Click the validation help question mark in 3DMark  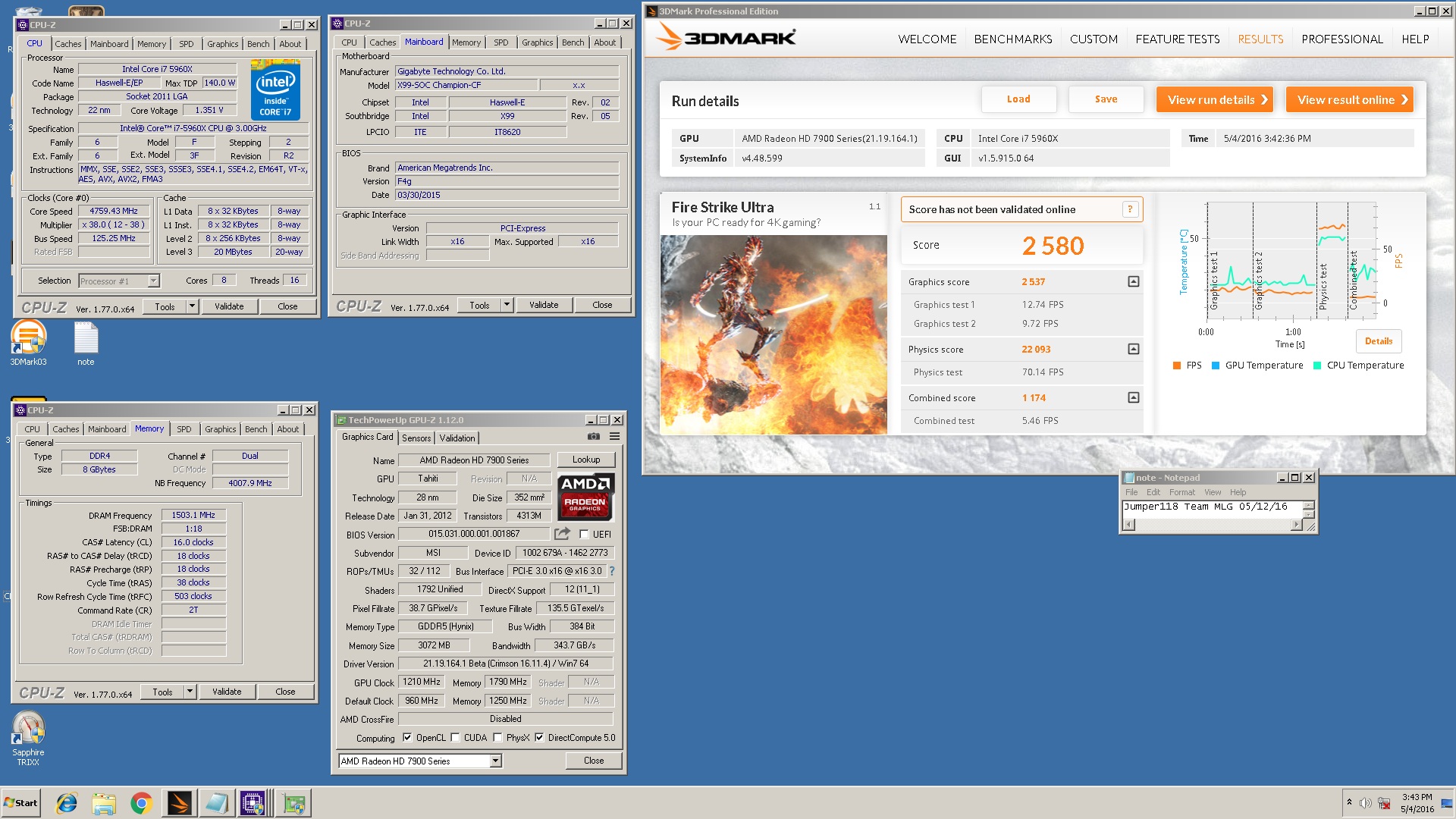(1130, 209)
